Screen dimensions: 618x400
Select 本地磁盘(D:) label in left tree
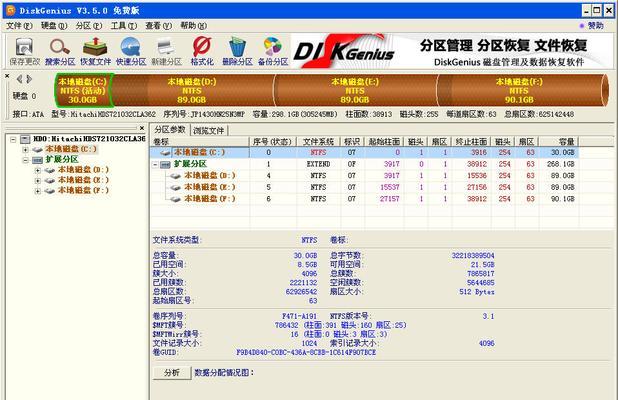point(83,170)
